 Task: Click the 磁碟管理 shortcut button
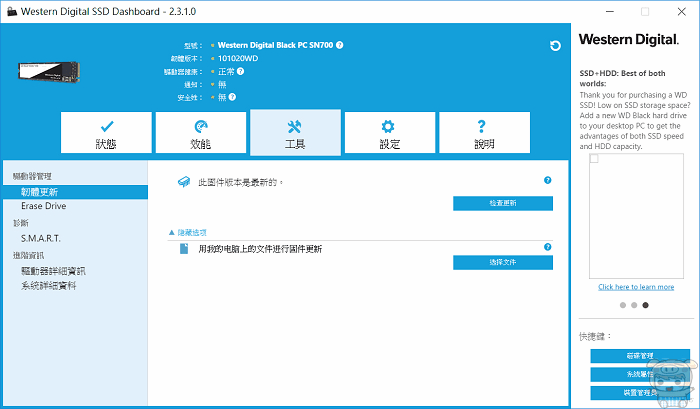pyautogui.click(x=640, y=356)
